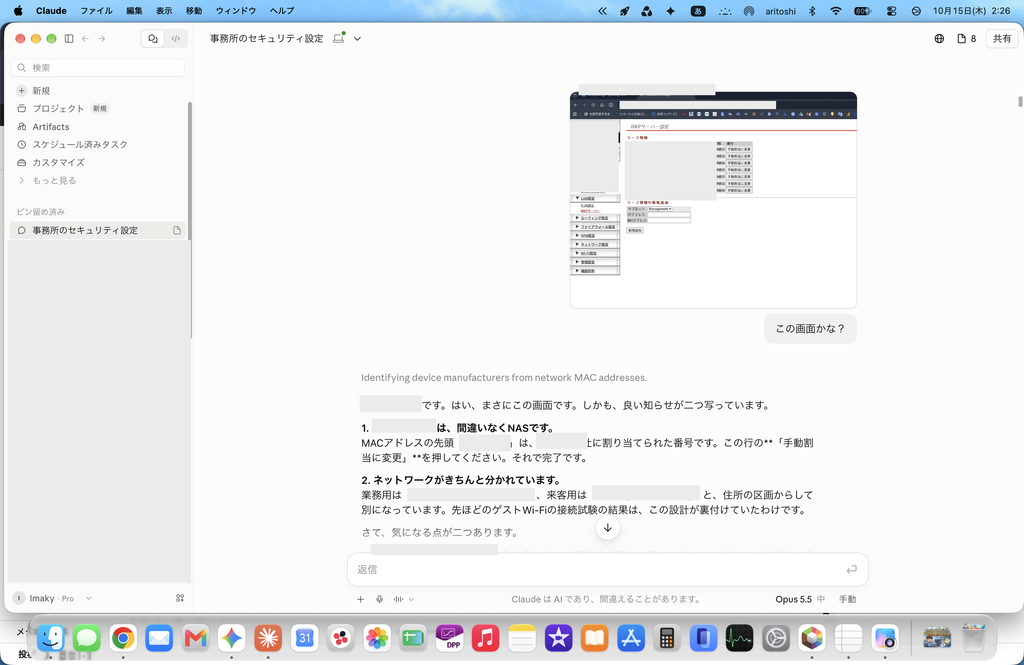Open Activity Monitor from the Dock
Viewport: 1024px width, 665px height.
(739, 638)
